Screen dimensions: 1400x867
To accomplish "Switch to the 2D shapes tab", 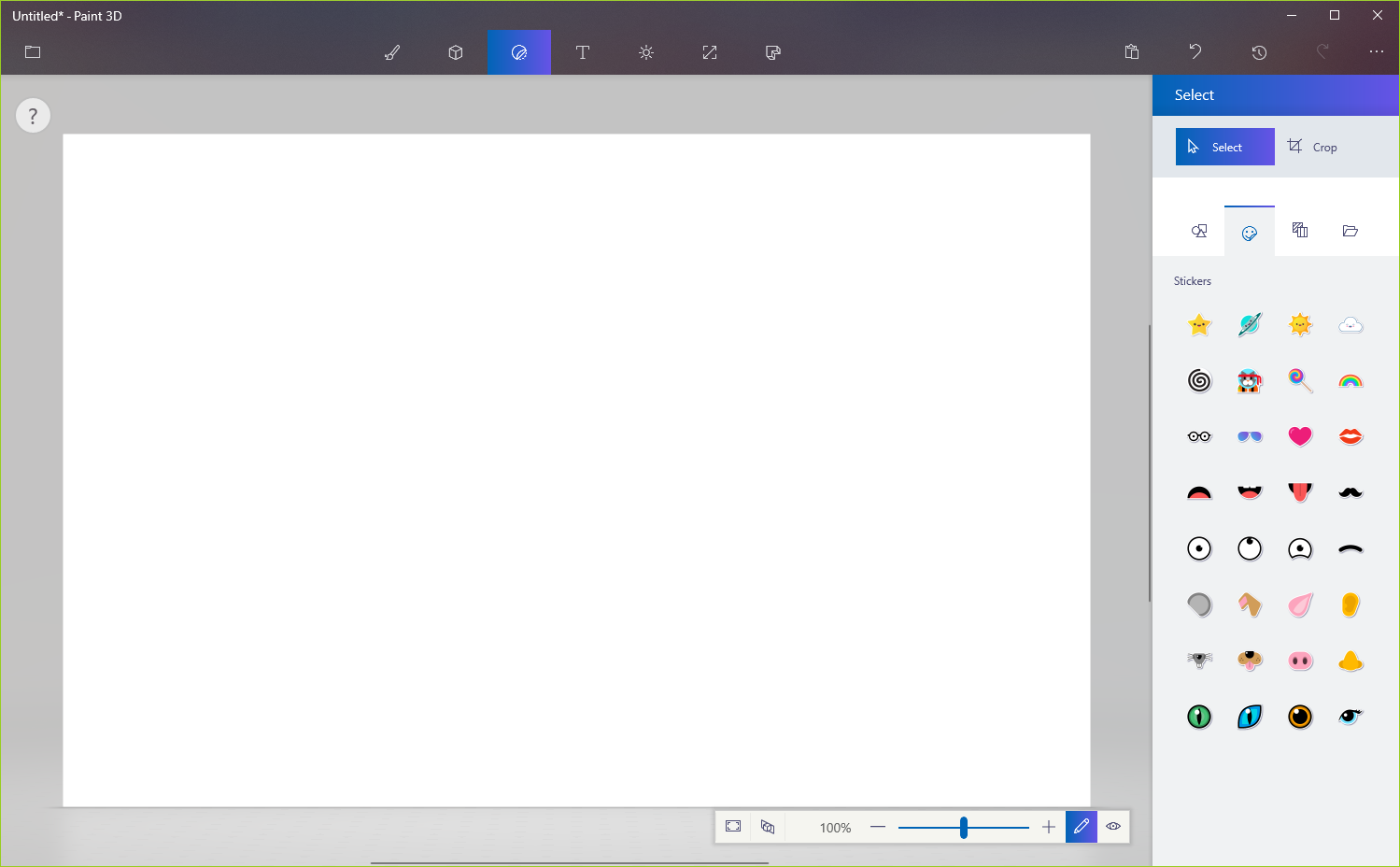I will pyautogui.click(x=1199, y=231).
